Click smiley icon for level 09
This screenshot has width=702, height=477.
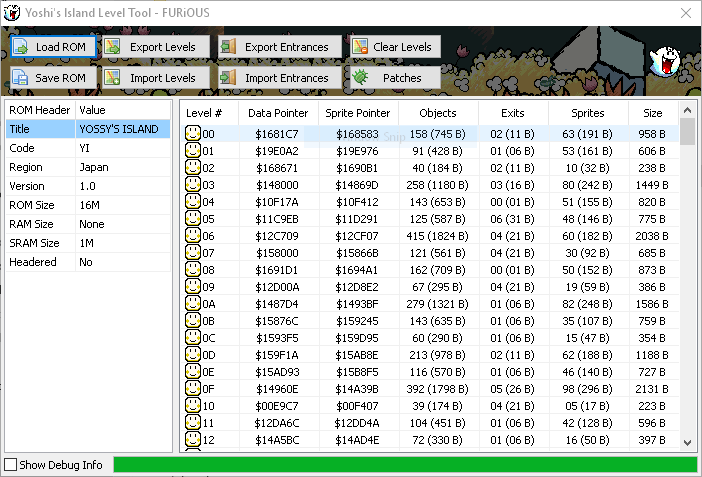coord(193,287)
